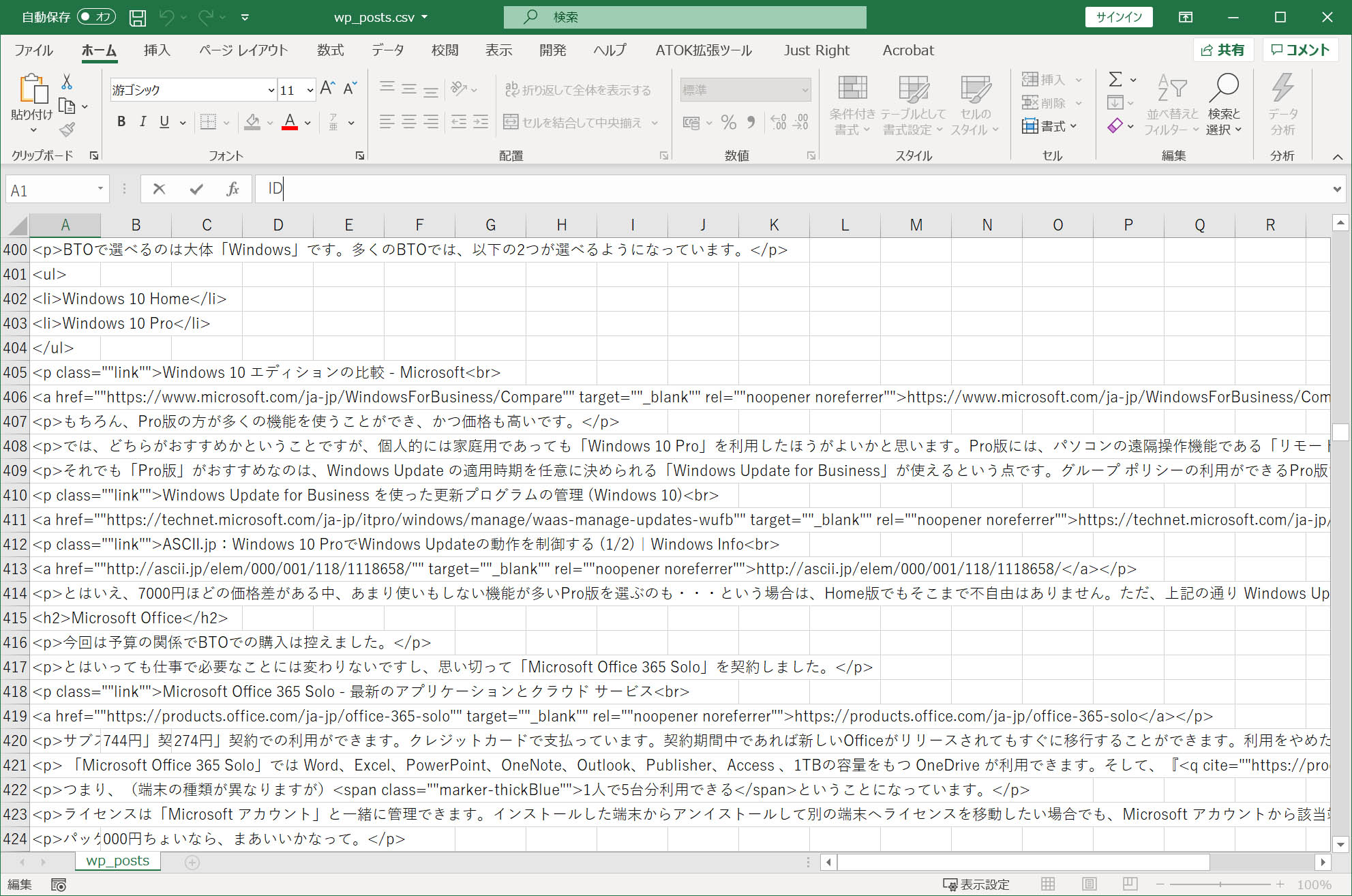Confirm entry with formula bar checkmark
1352x896 pixels.
(196, 189)
